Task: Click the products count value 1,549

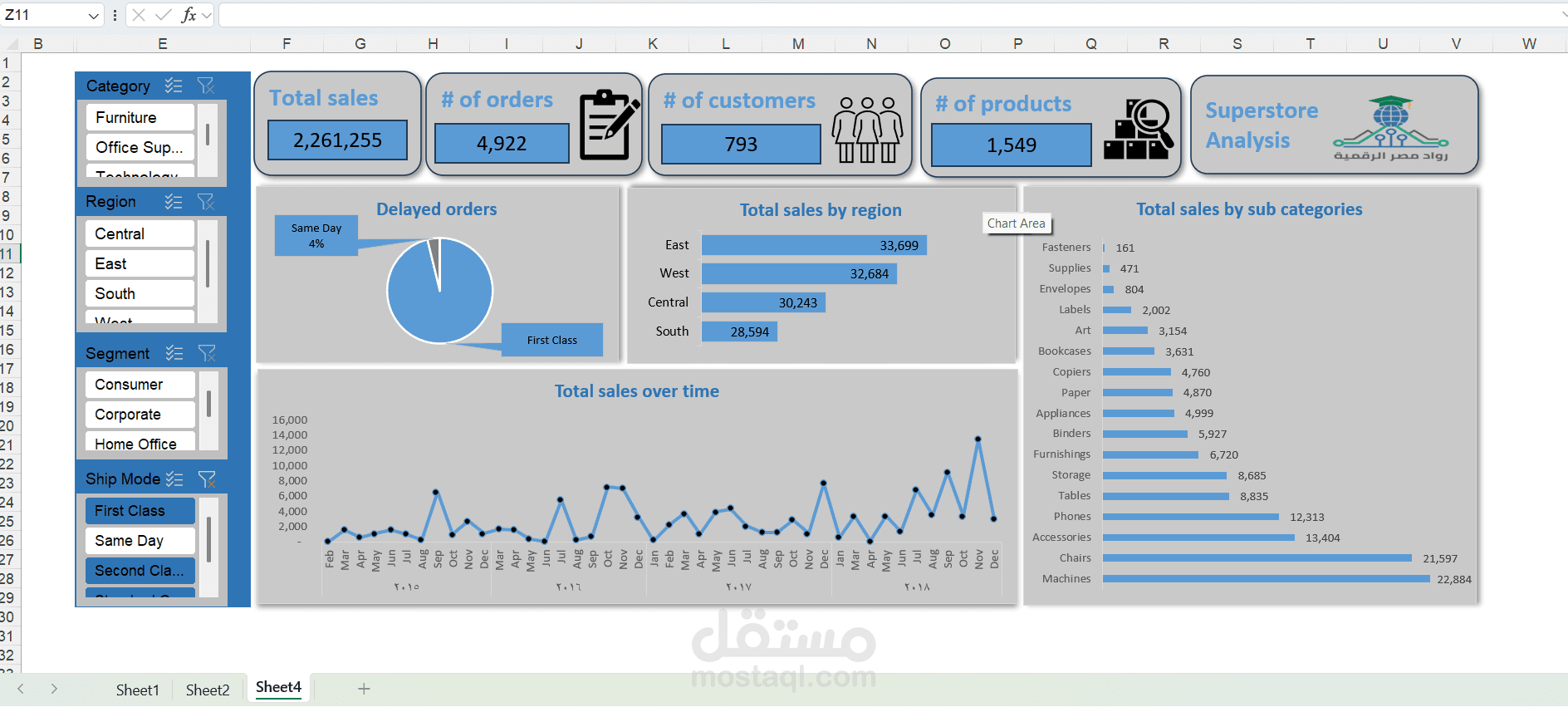Action: point(1012,145)
